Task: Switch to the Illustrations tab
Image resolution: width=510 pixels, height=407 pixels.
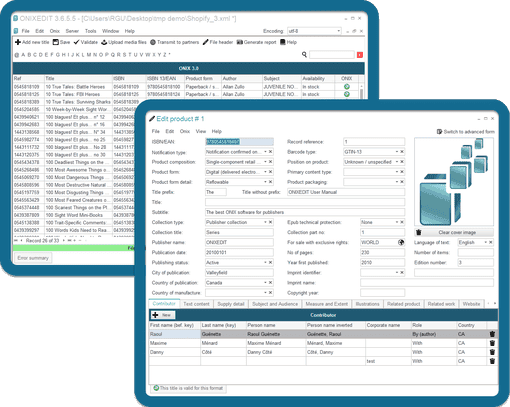Action: [x=367, y=304]
